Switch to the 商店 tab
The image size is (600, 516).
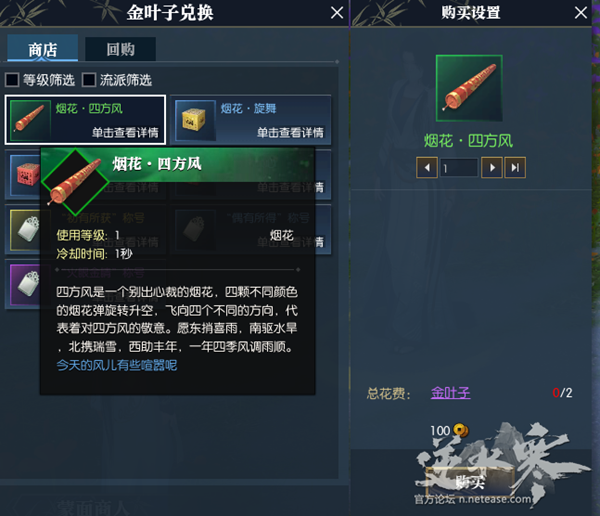tap(42, 49)
